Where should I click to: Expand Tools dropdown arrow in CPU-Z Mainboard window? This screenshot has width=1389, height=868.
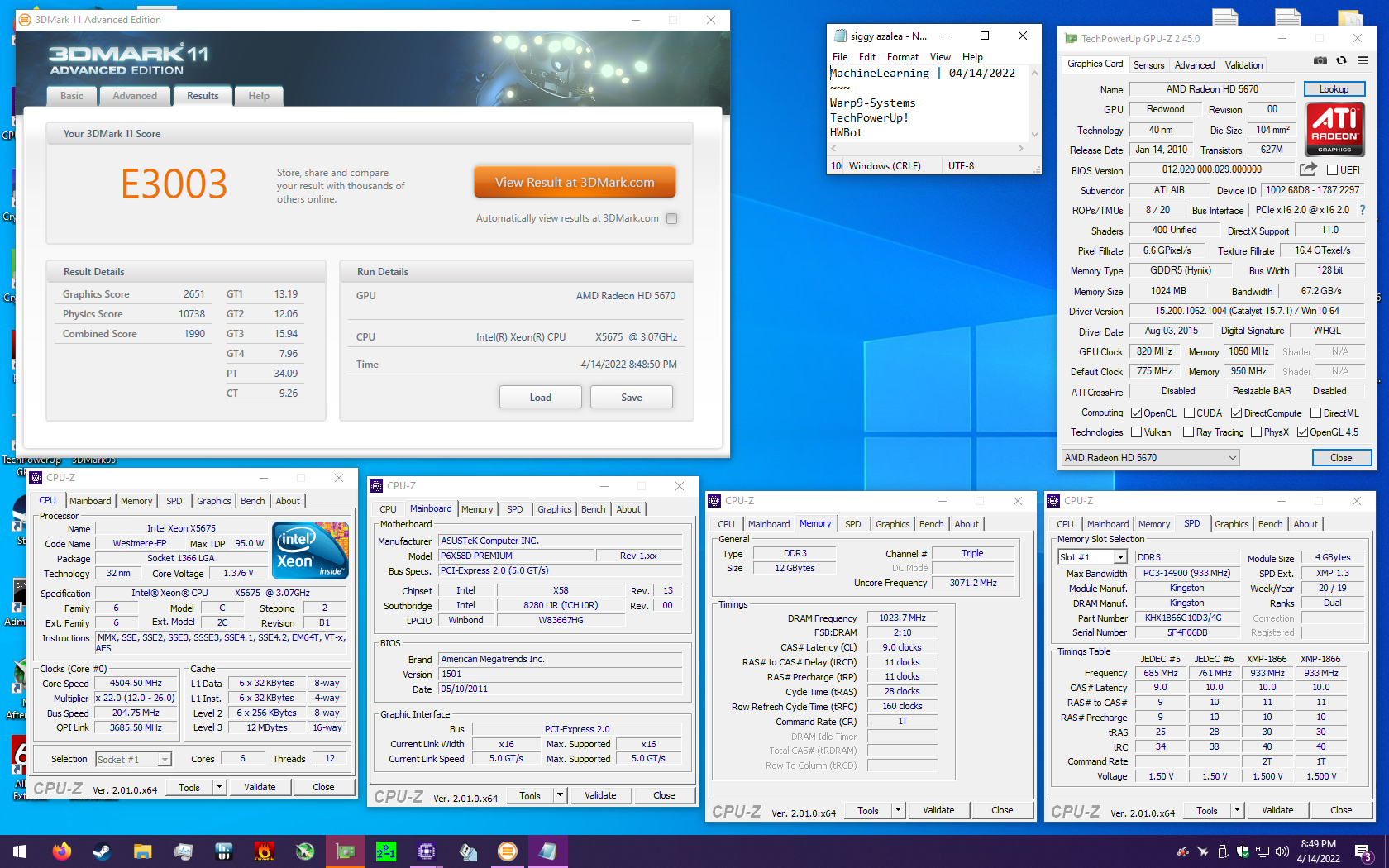point(561,795)
